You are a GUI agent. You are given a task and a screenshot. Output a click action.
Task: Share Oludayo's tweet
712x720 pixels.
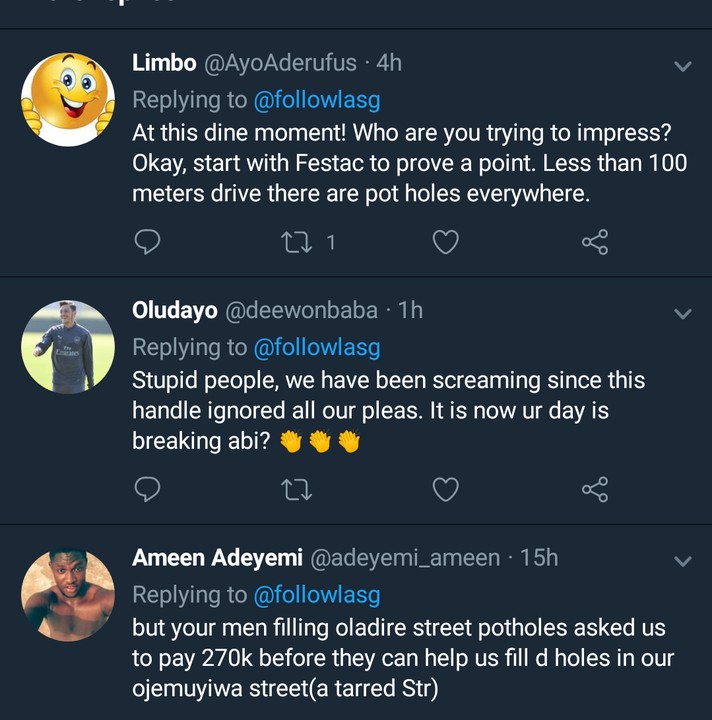[595, 489]
